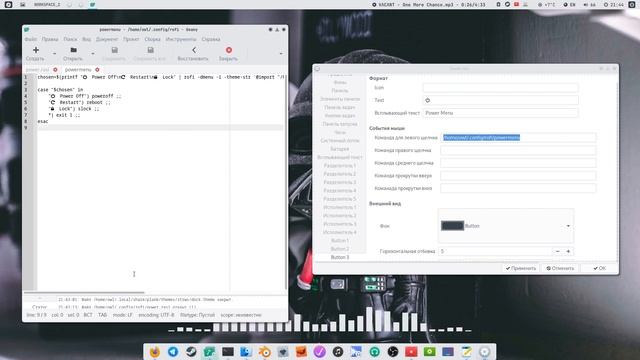The height and width of the screenshot is (360, 640).
Task: Click the Icon input field
Action: pos(500,87)
